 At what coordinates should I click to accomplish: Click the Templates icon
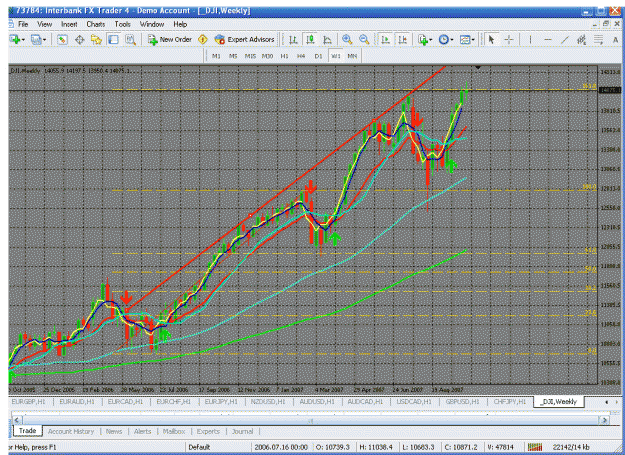(x=464, y=39)
